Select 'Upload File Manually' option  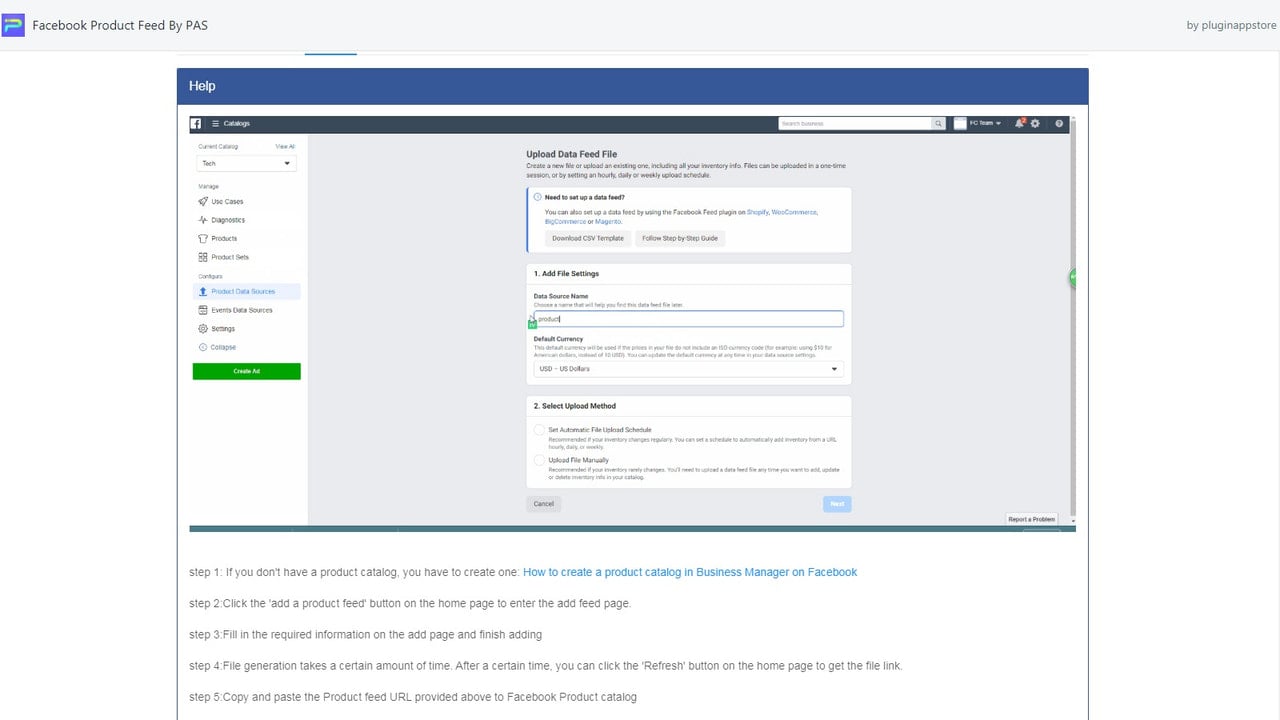click(540, 460)
